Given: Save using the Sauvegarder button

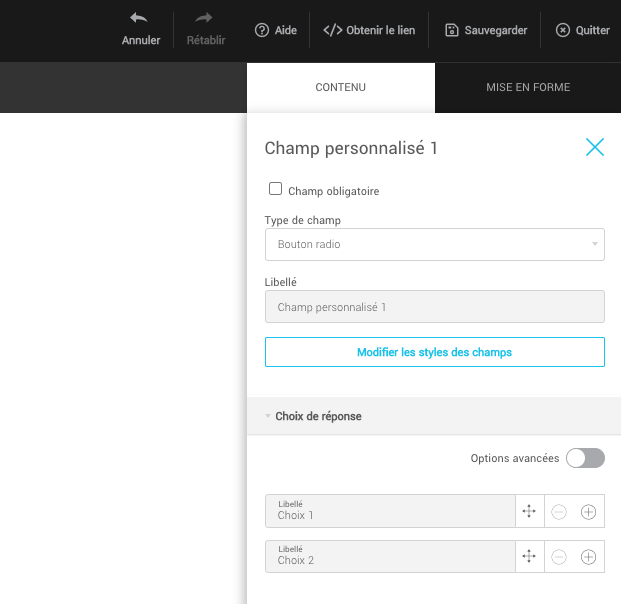Looking at the screenshot, I should (x=486, y=30).
